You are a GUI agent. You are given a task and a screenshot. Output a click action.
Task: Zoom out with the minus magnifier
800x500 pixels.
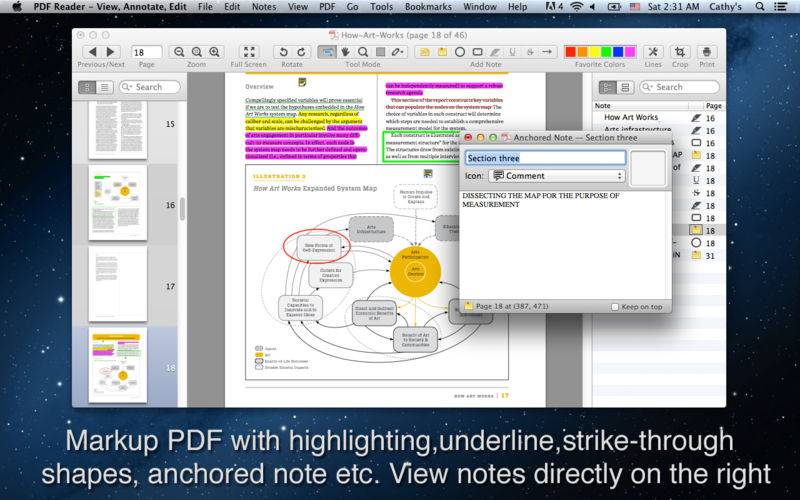179,52
